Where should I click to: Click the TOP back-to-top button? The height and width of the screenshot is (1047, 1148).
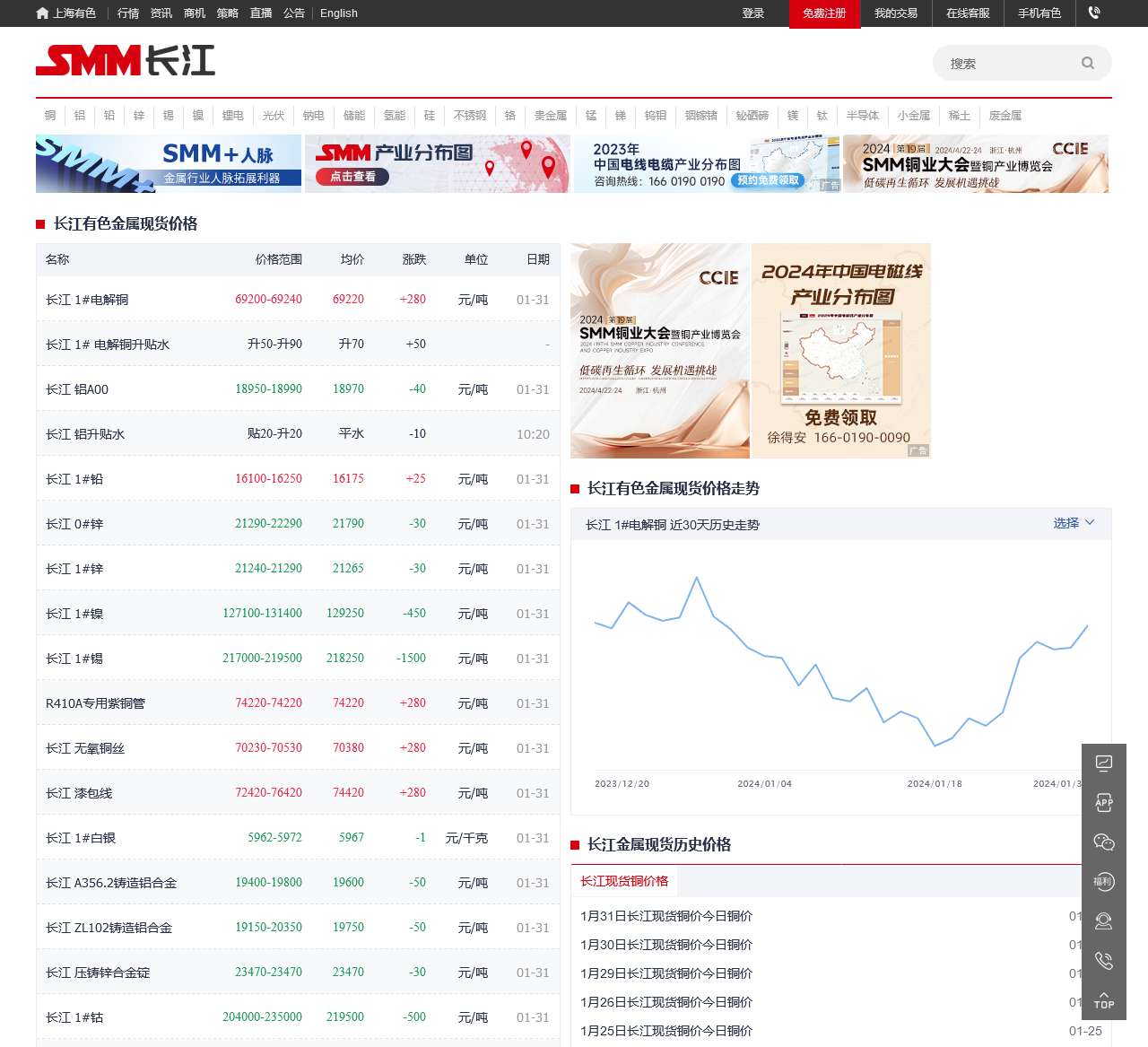coord(1104,1000)
